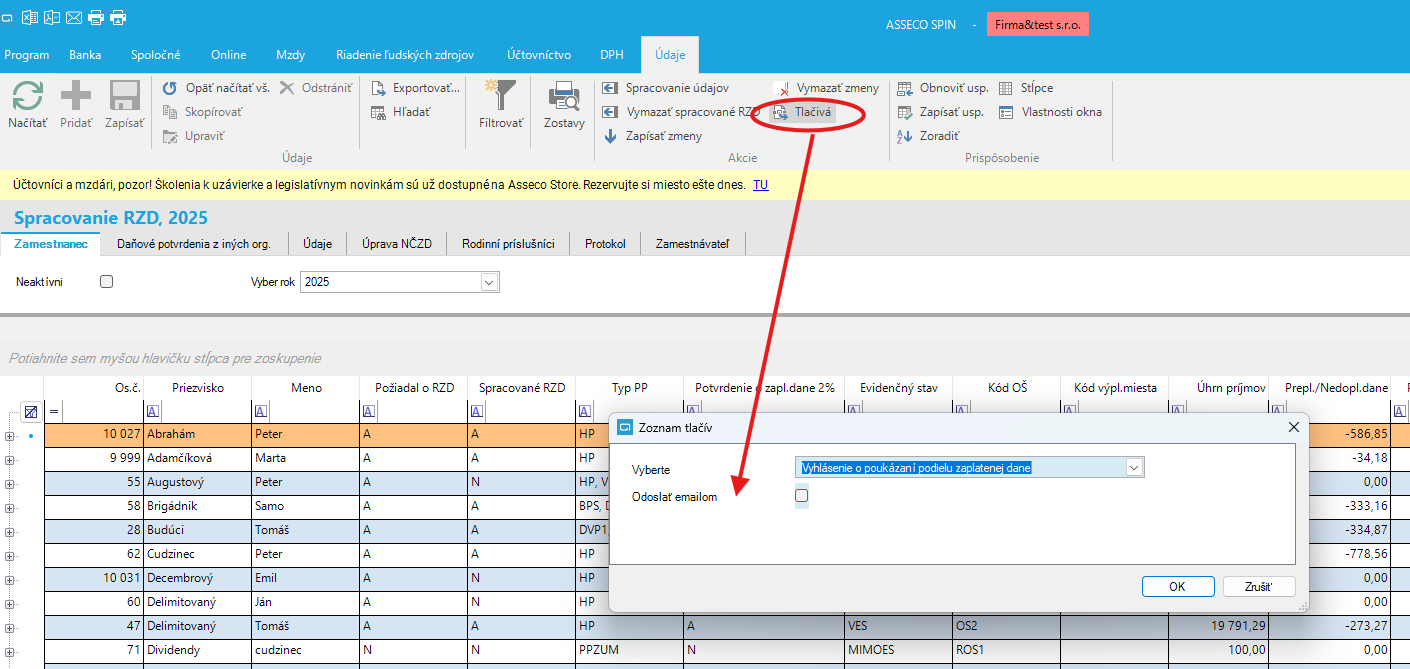Tick the Odoslať emailom checkbox
The width and height of the screenshot is (1410, 669).
click(801, 495)
